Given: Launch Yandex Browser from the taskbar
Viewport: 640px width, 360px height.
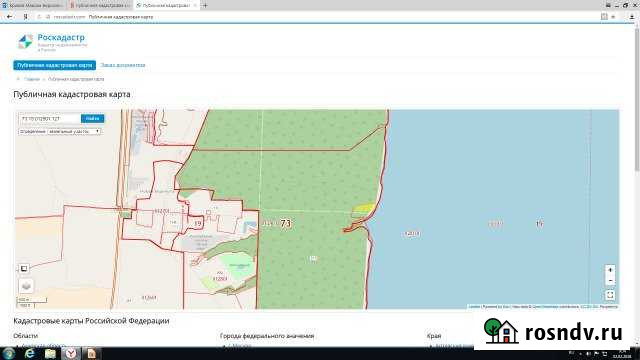Looking at the screenshot, I should tap(71, 353).
